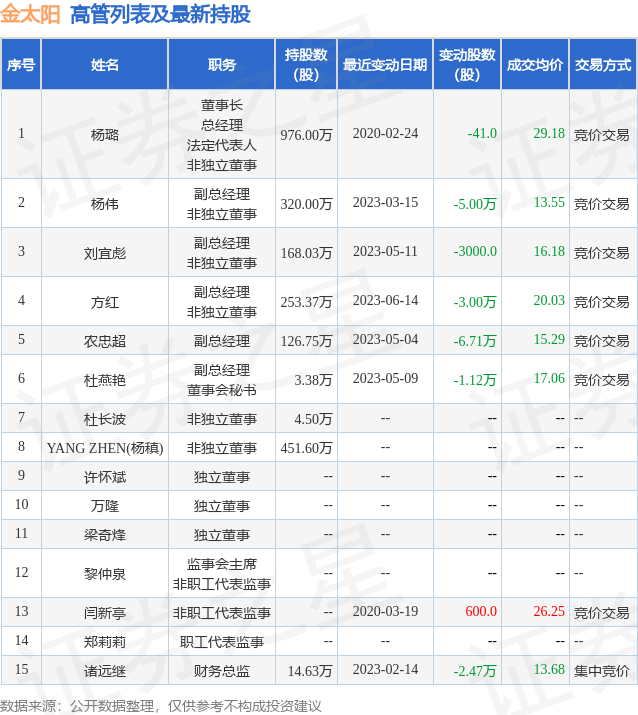Viewport: 638px width, 715px height.
Task: Click the 高管列表及最新持股 heading
Action: (x=160, y=14)
